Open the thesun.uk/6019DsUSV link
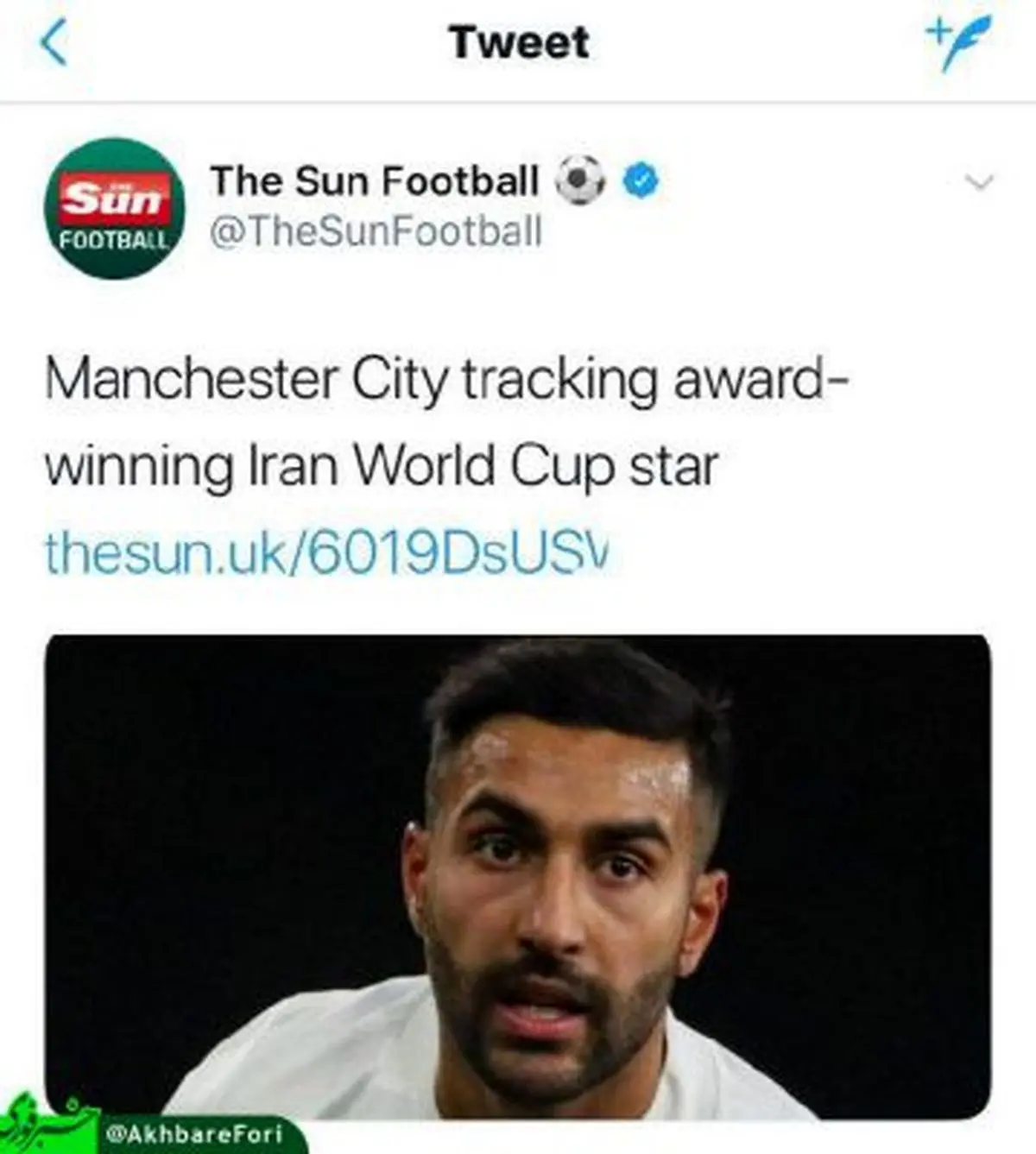Viewport: 1036px width, 1154px height. 327,553
